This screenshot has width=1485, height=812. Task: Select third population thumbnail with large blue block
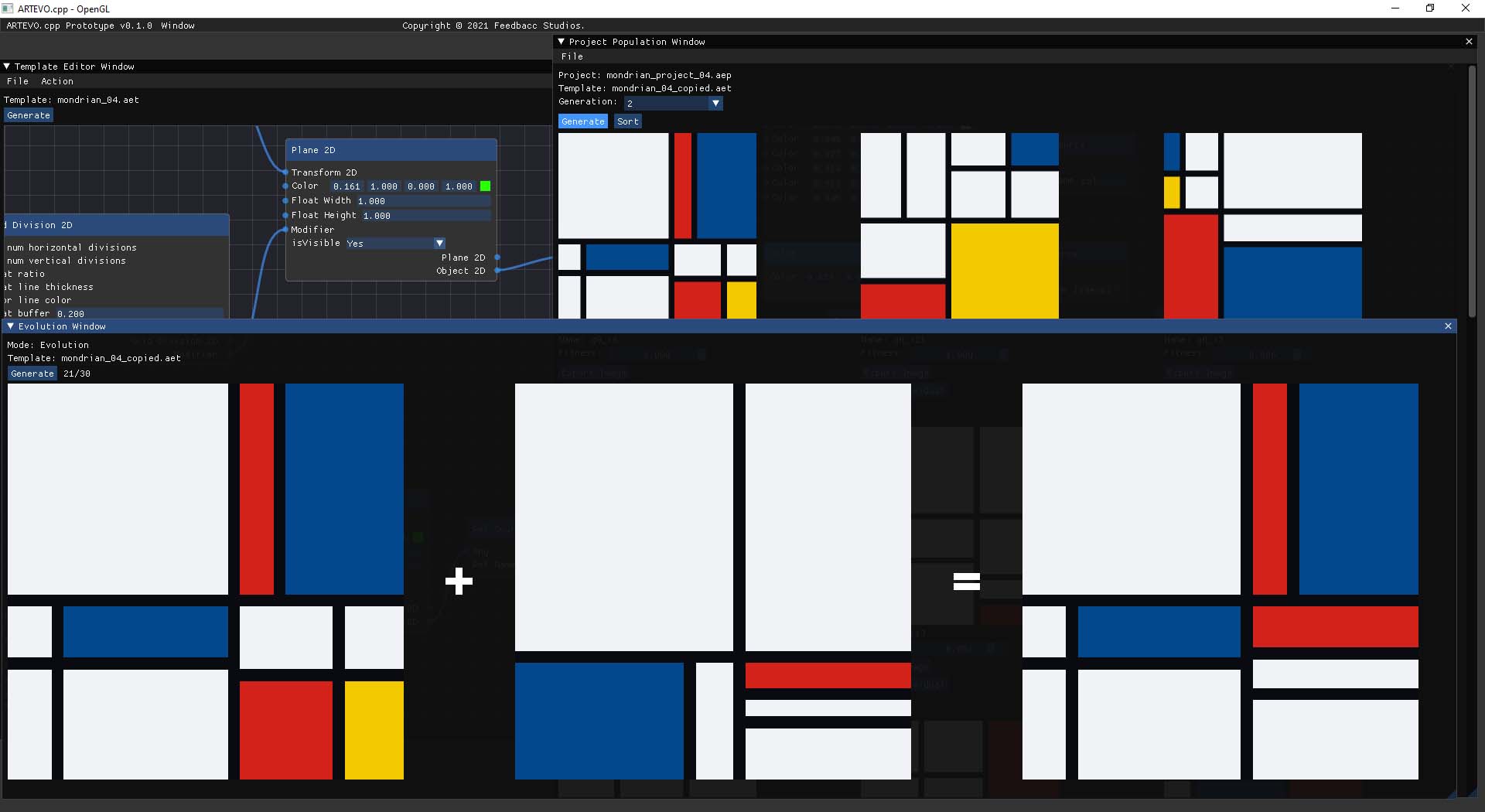[x=1263, y=225]
